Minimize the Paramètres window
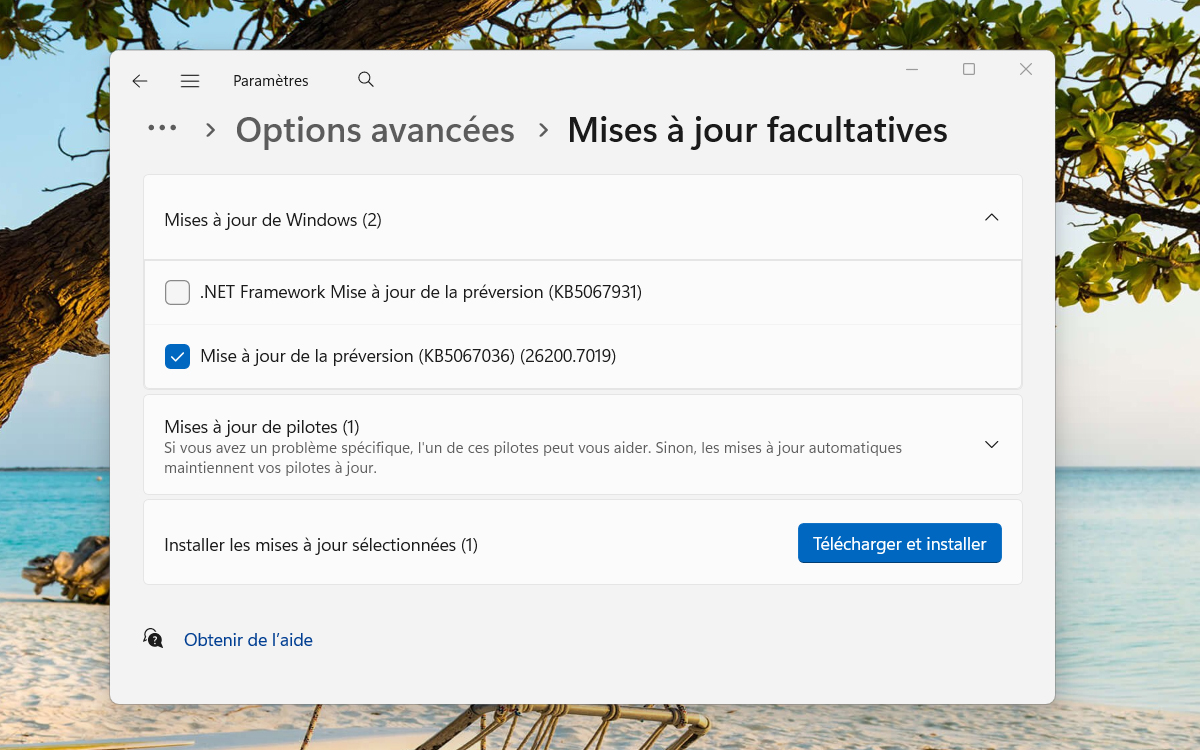The width and height of the screenshot is (1200, 750). click(911, 69)
